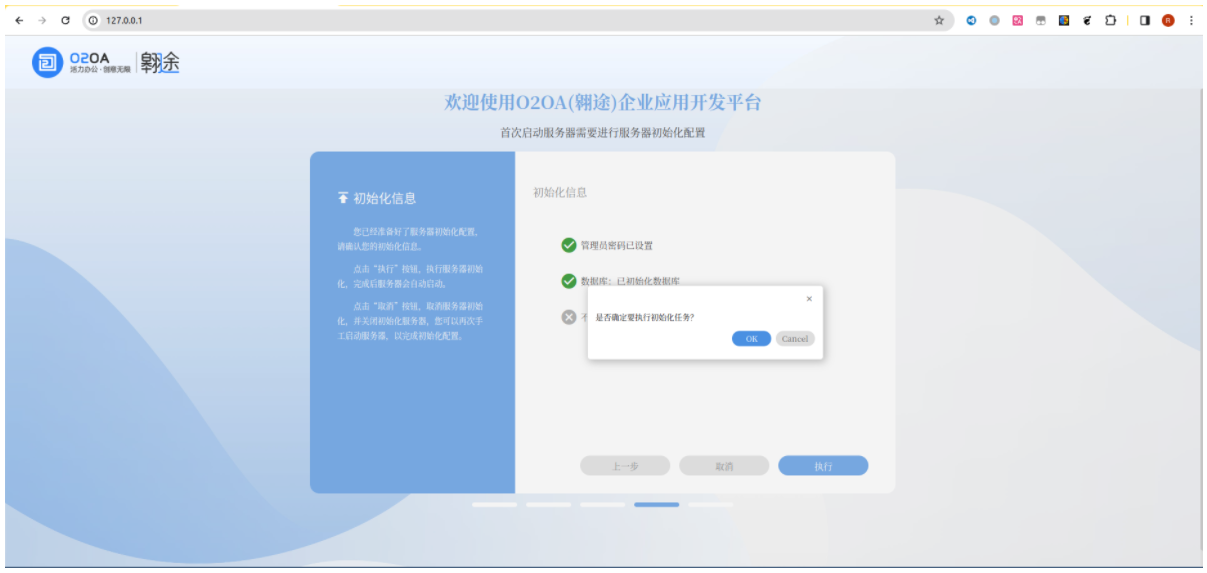This screenshot has width=1207, height=573.
Task: Click the gray X status icon
Action: [x=569, y=317]
